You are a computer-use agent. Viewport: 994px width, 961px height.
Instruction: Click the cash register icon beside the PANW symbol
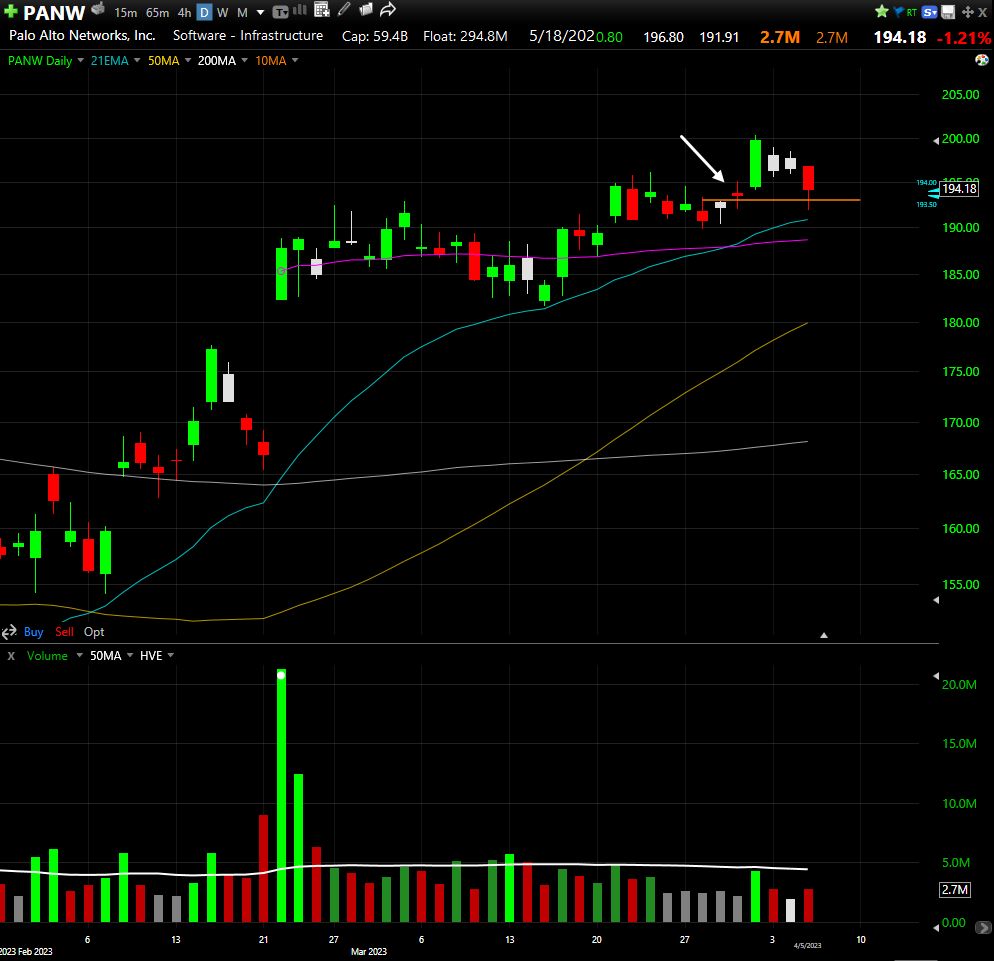click(x=98, y=9)
